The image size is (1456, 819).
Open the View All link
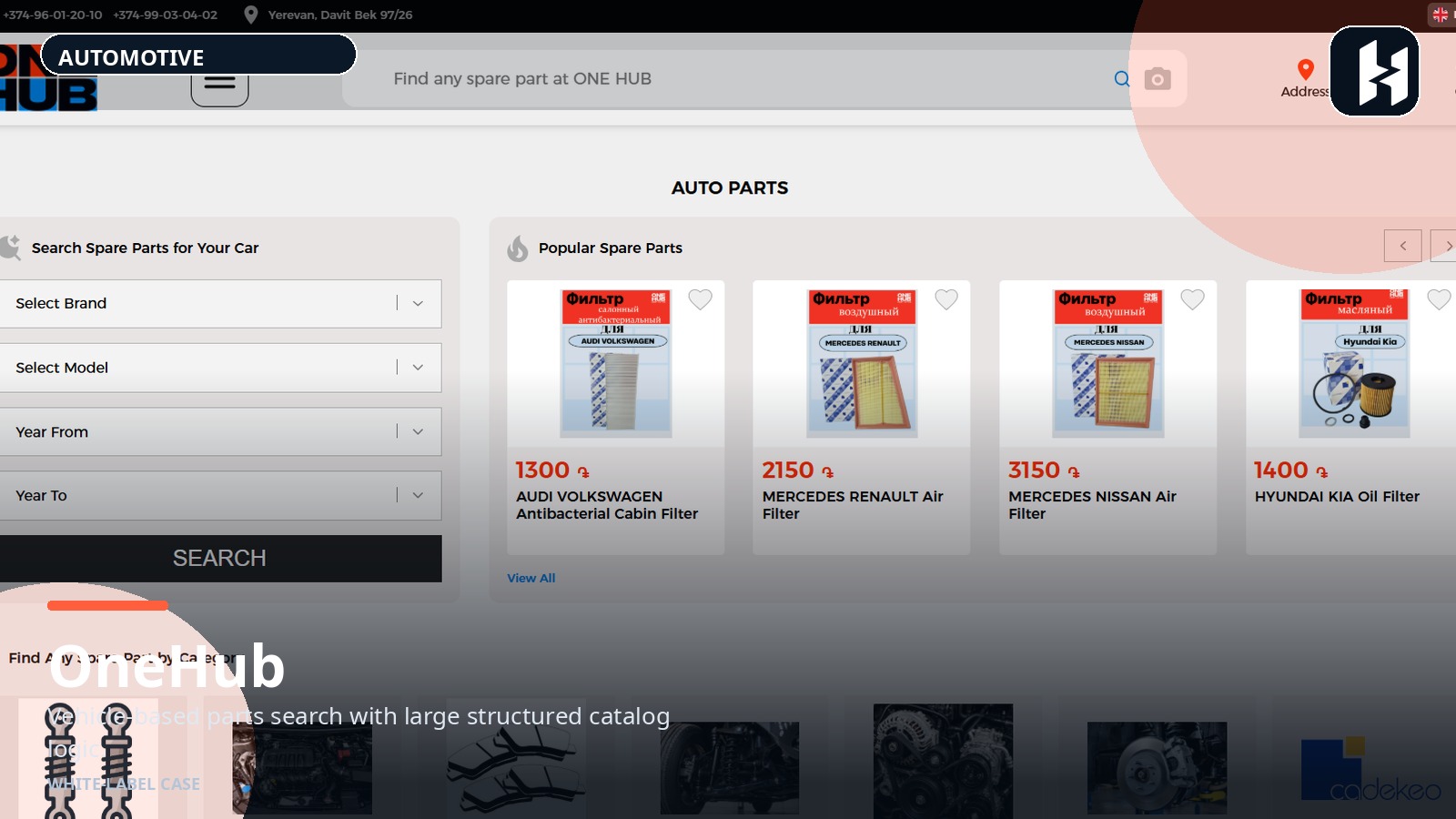pos(531,578)
